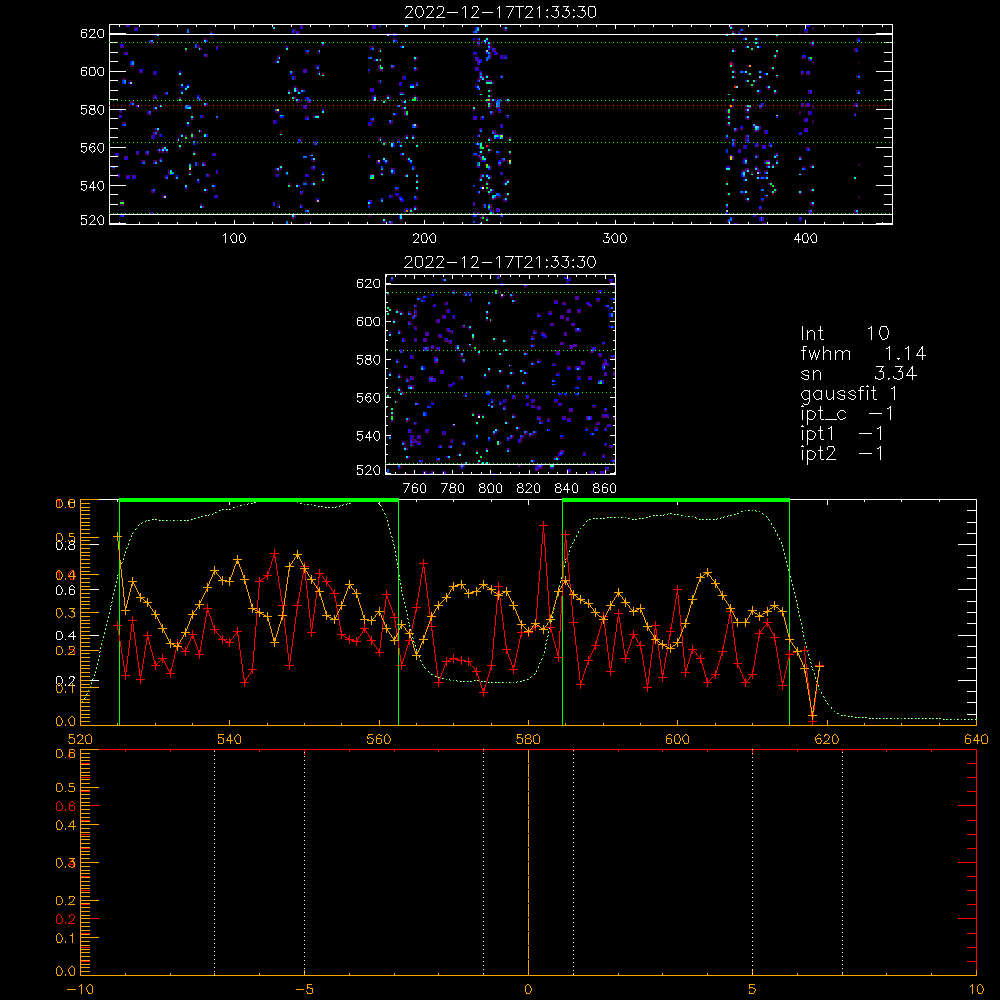Viewport: 1000px width, 1000px height.
Task: Click x-axis tick 540 of the profile plot
Action: tap(230, 739)
